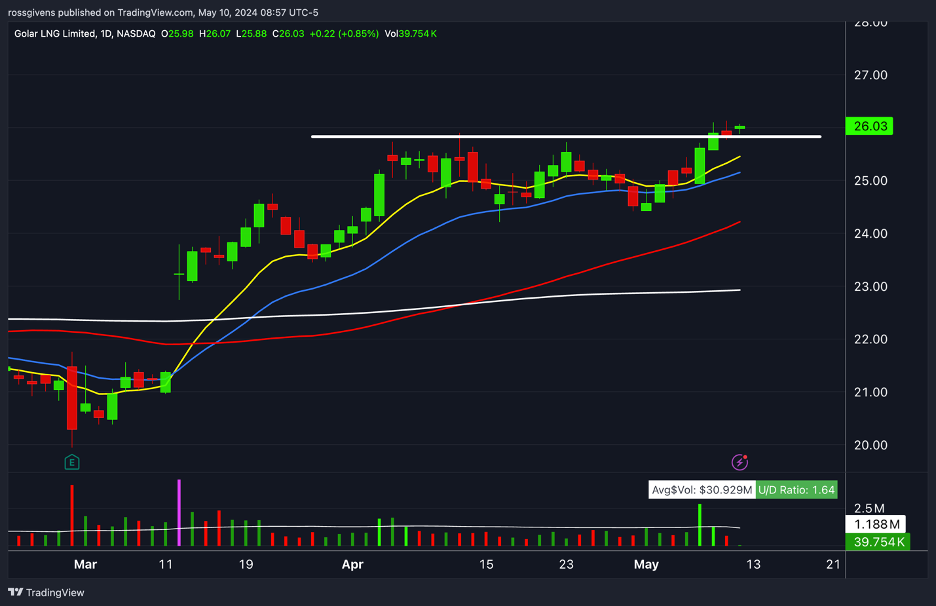936x606 pixels.
Task: Click the purple lightning event icon
Action: pos(740,462)
